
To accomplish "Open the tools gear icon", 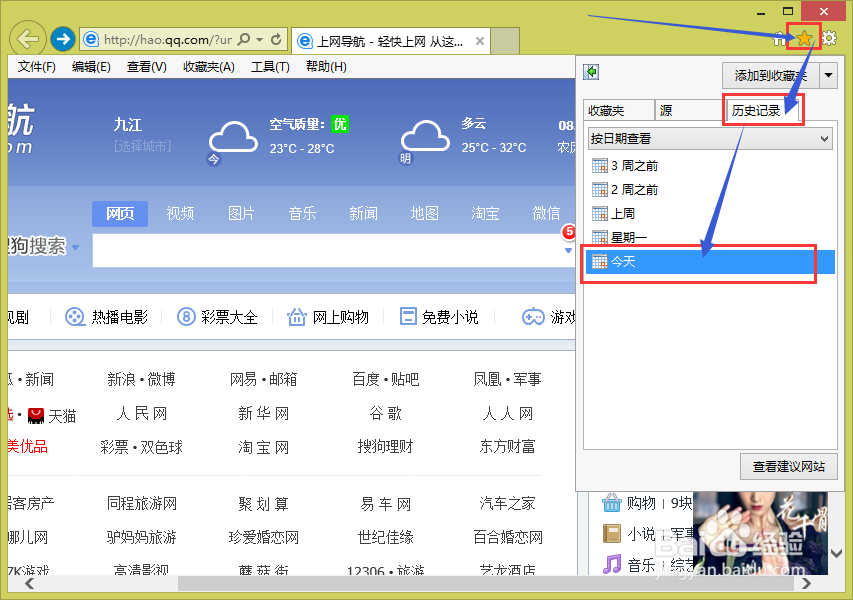I will 829,38.
